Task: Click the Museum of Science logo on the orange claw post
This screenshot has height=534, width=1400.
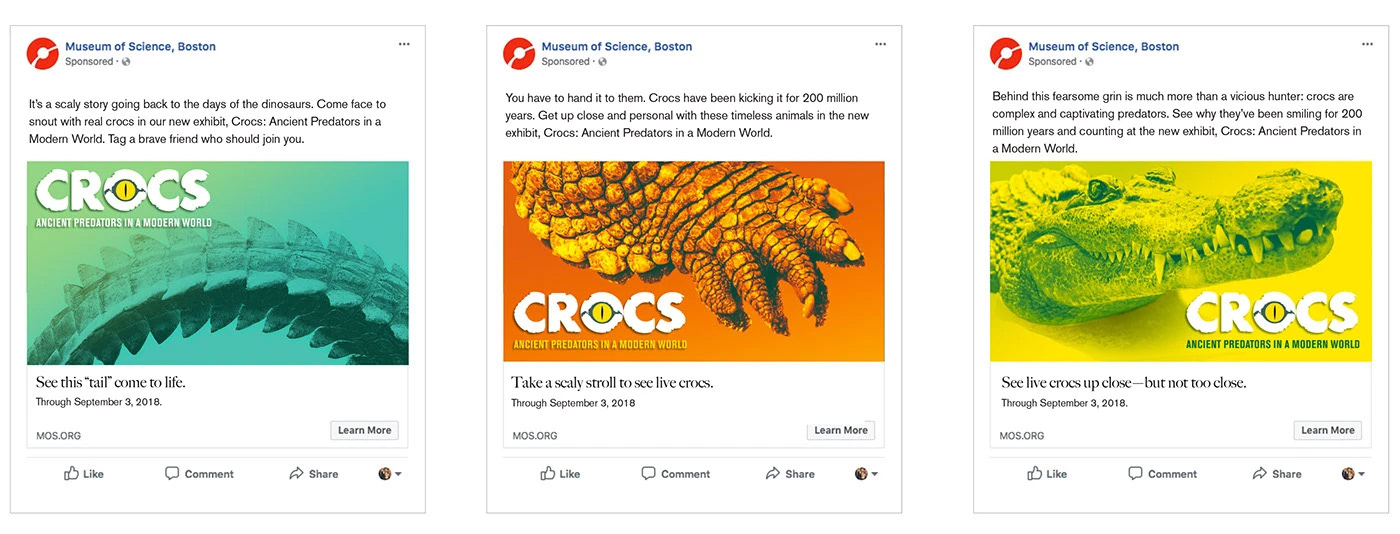Action: tap(518, 53)
